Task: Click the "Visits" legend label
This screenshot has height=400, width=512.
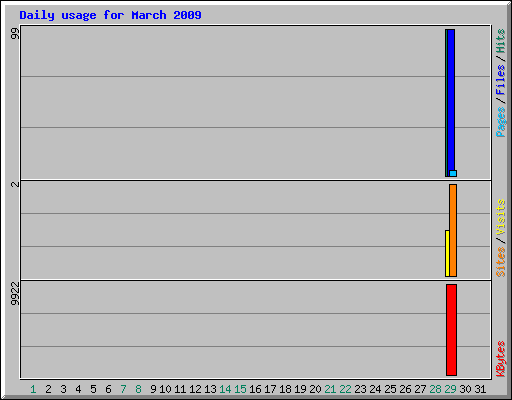Action: coord(500,217)
